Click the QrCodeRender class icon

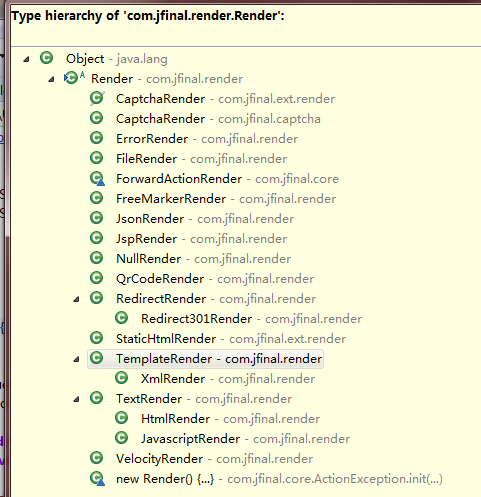pos(97,278)
